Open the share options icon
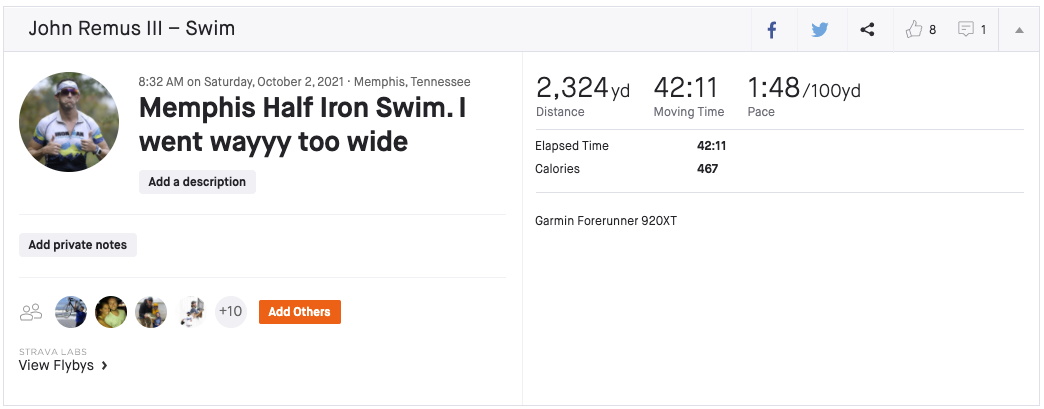The width and height of the screenshot is (1044, 409). pos(867,30)
